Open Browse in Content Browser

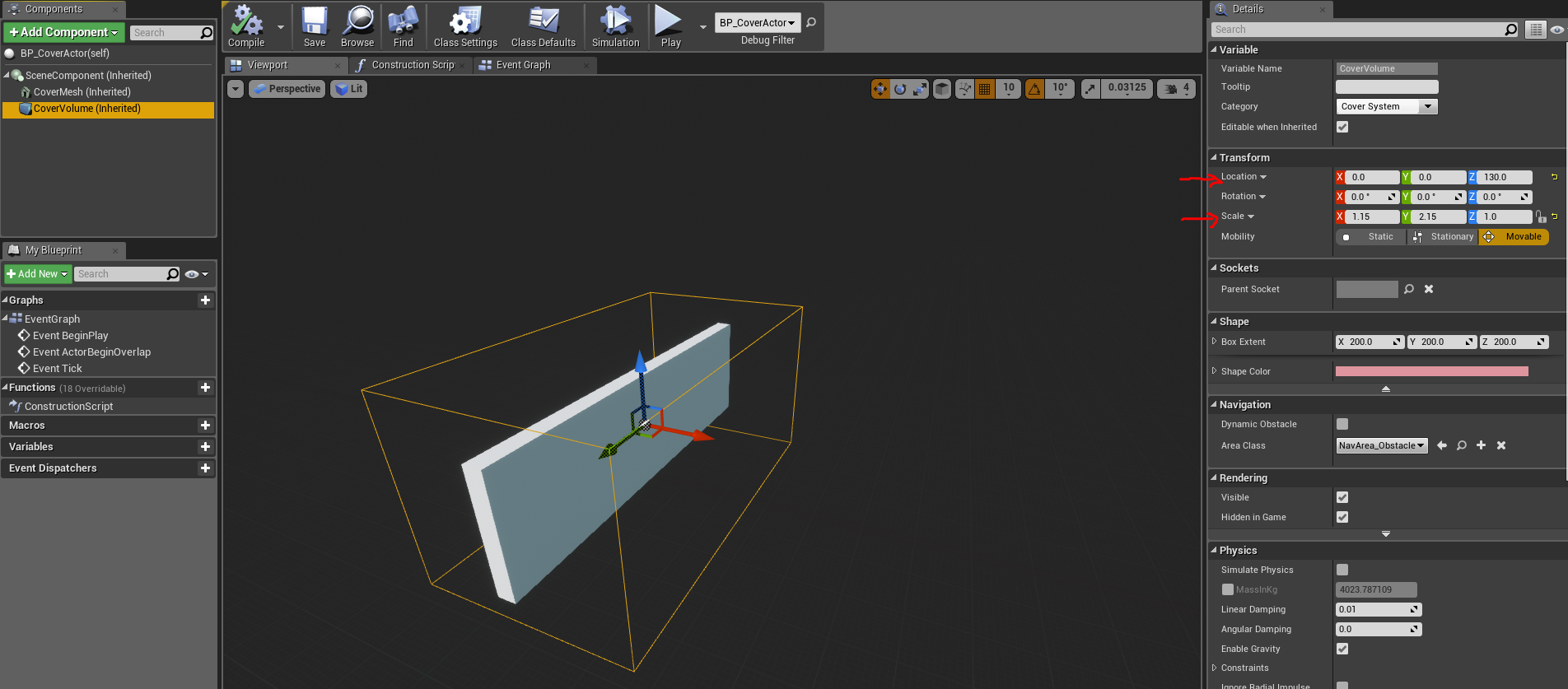[357, 26]
